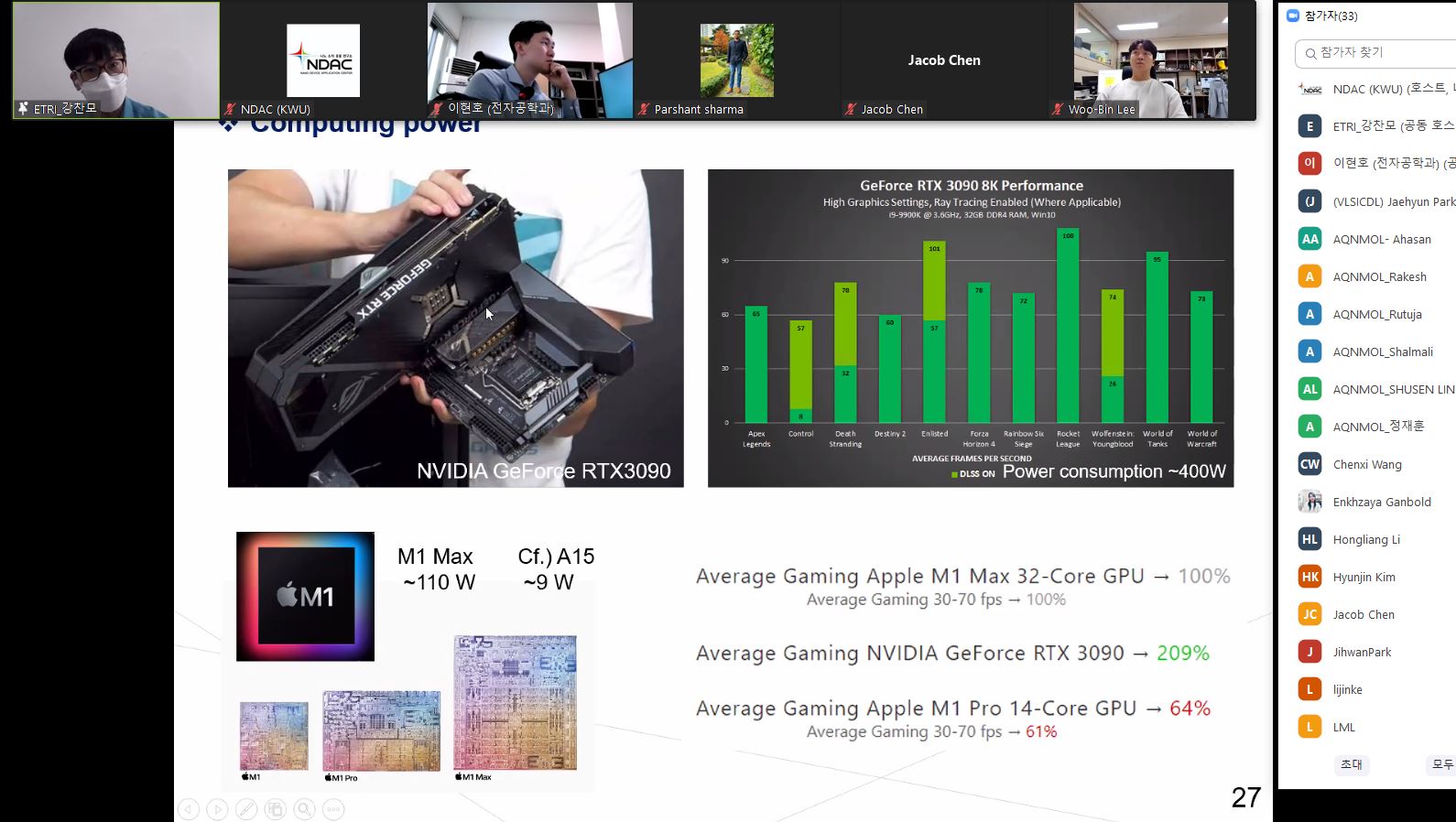Click the 초대 invite button

(x=1352, y=764)
